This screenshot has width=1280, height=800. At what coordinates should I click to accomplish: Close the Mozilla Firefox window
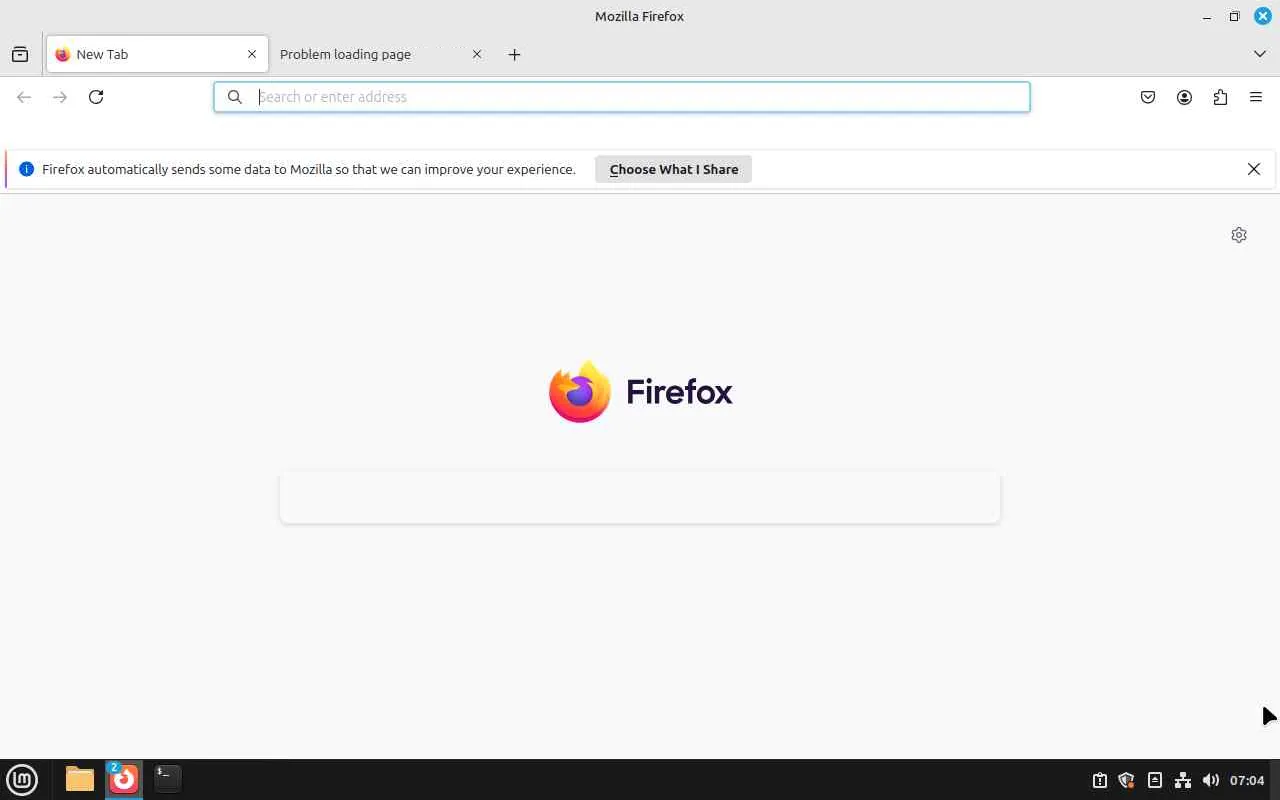(1263, 16)
